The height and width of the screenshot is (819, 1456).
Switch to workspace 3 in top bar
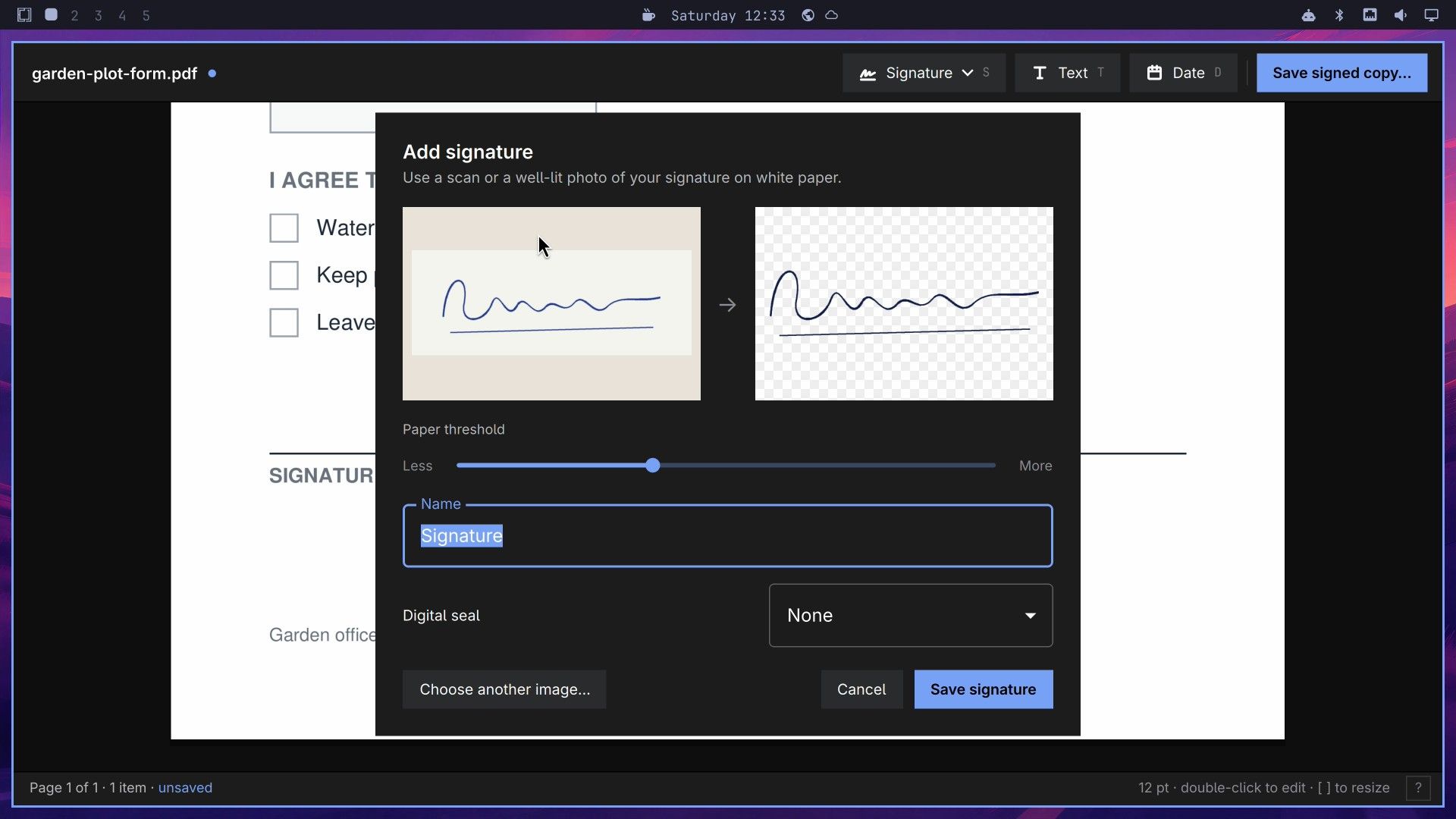99,15
